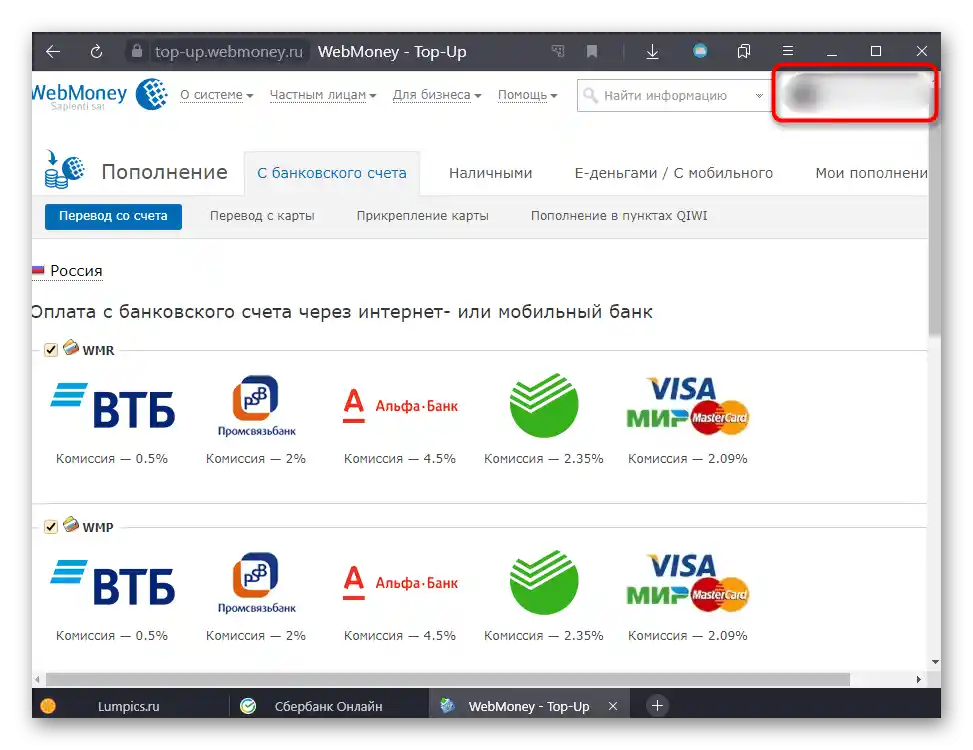Screen dimensions: 973x750
Task: Click the Russian flag icon
Action: coord(38,270)
